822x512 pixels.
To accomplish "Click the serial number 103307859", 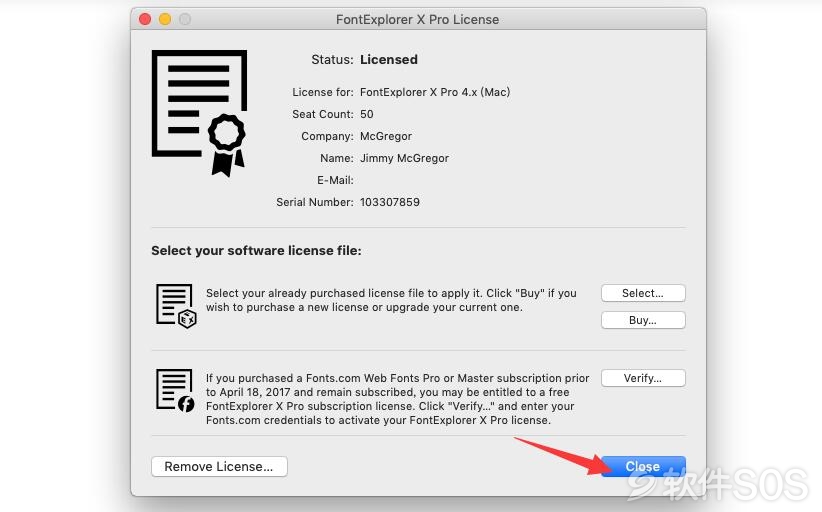I will [390, 202].
